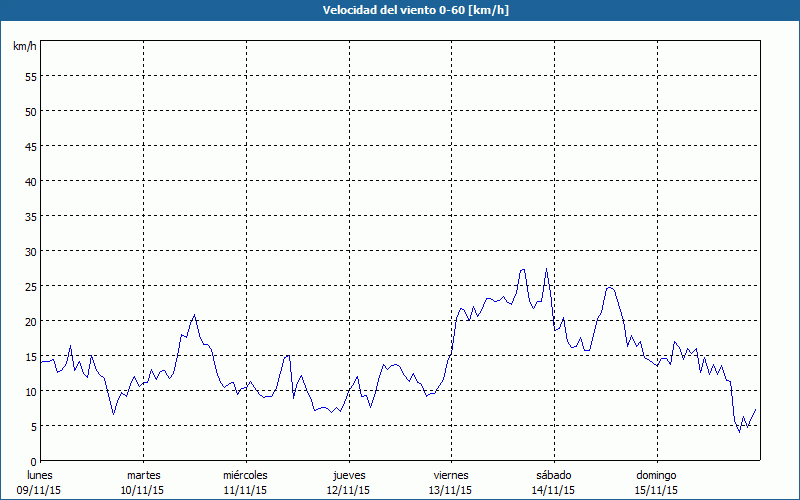This screenshot has height=500, width=800.
Task: Click the km/h unit label
Action: [x=25, y=47]
